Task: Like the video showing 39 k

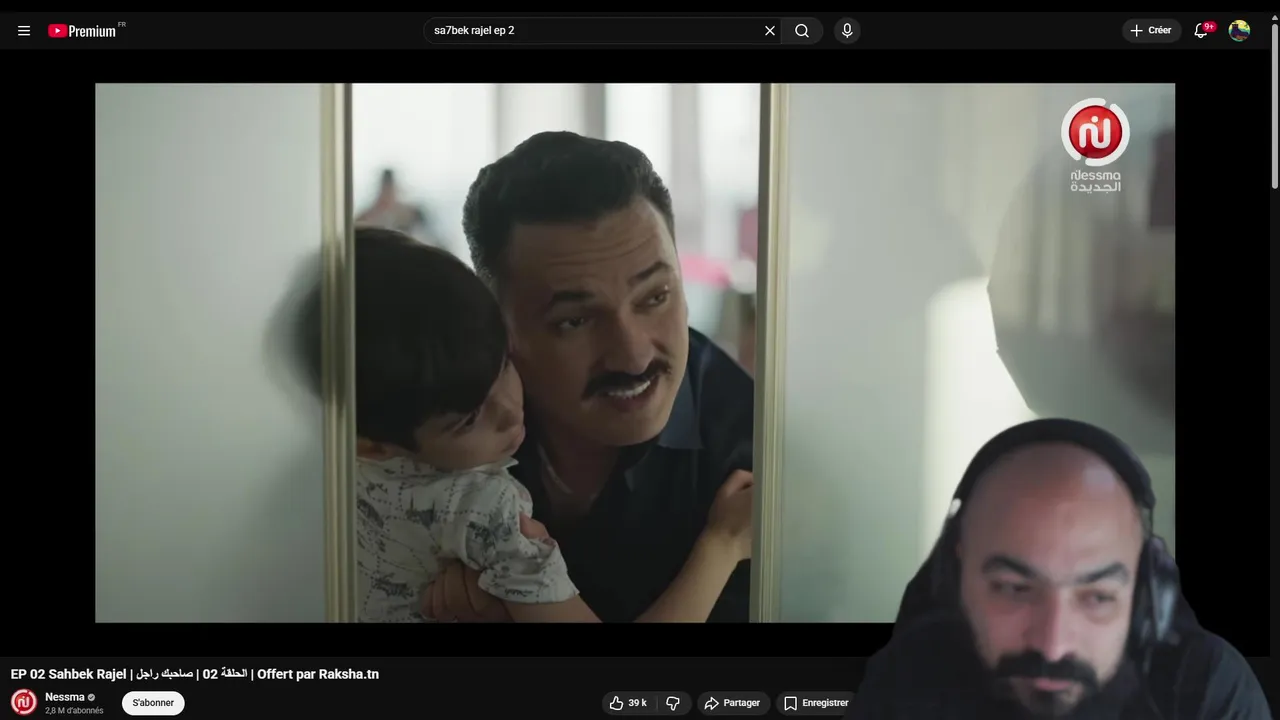Action: tap(628, 703)
